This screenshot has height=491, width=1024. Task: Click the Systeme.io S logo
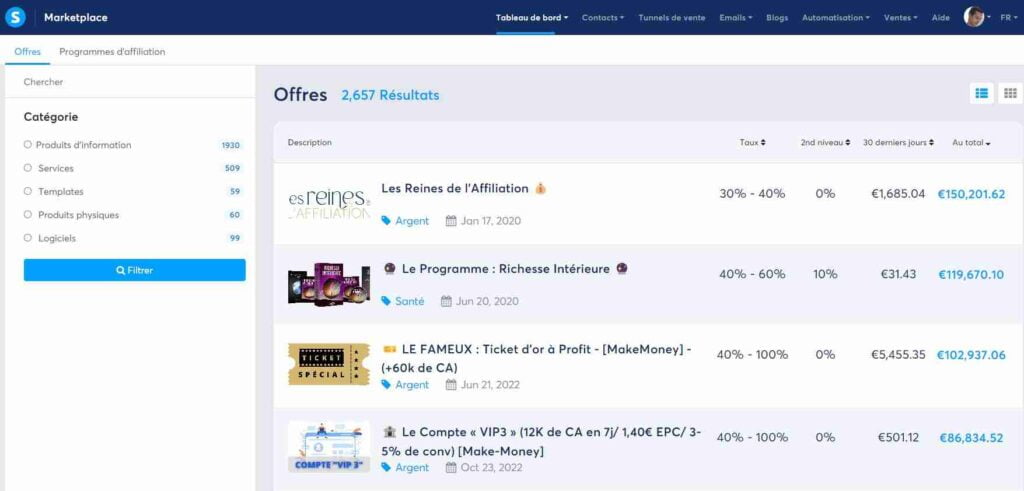point(15,18)
